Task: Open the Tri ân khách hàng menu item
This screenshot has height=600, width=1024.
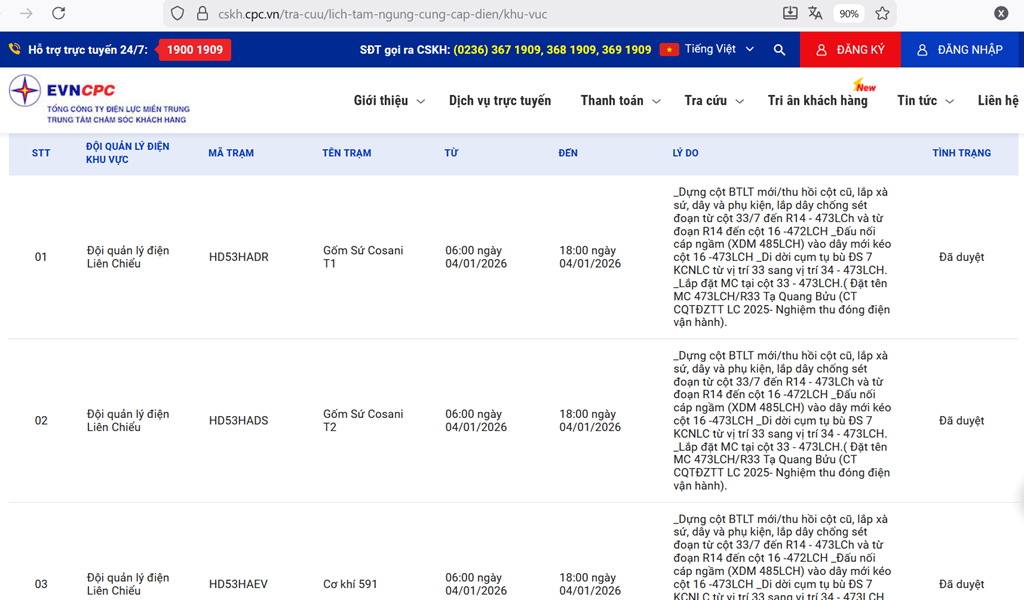Action: pos(817,101)
